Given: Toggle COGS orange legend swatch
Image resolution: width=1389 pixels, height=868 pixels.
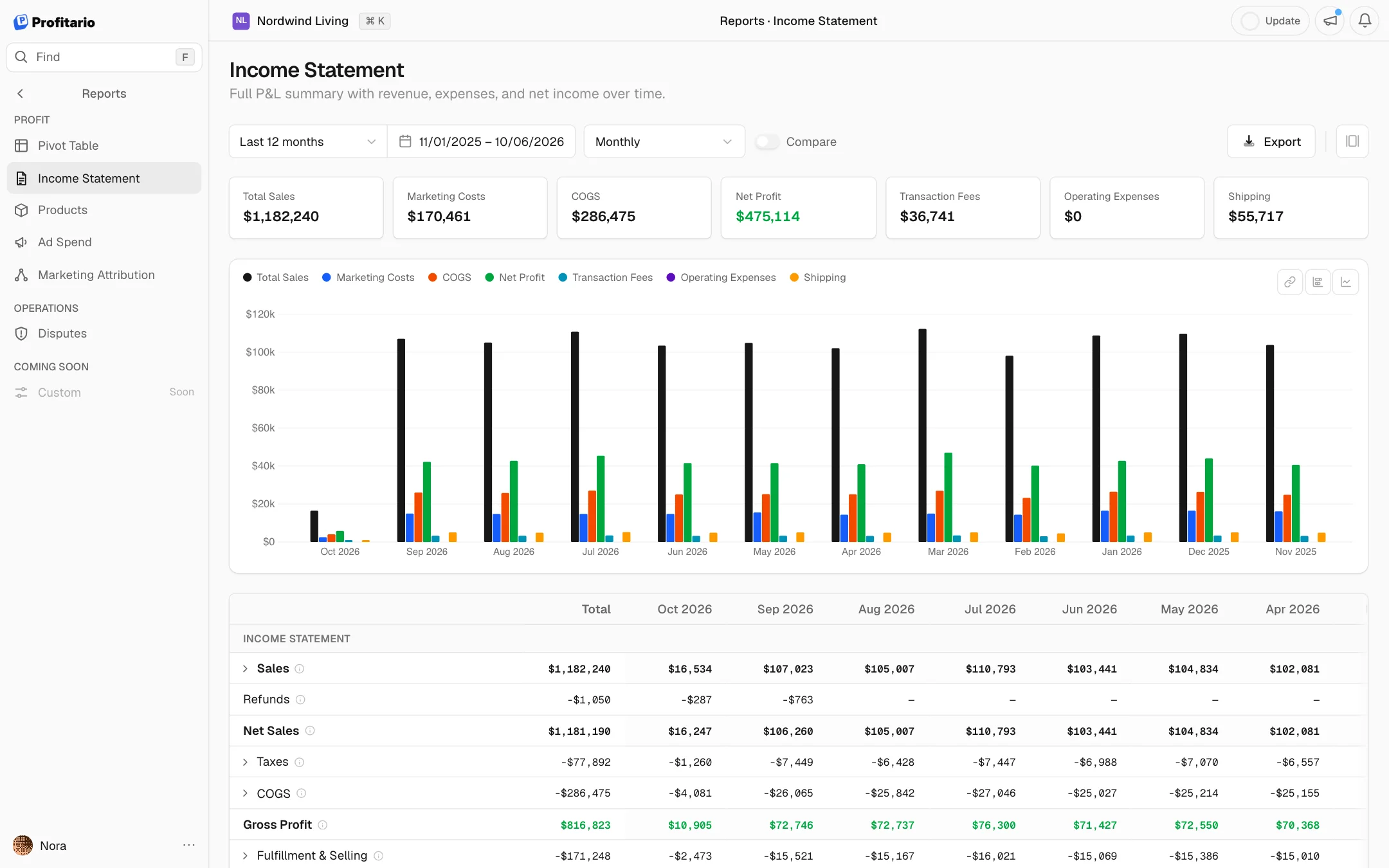Looking at the screenshot, I should click(433, 277).
